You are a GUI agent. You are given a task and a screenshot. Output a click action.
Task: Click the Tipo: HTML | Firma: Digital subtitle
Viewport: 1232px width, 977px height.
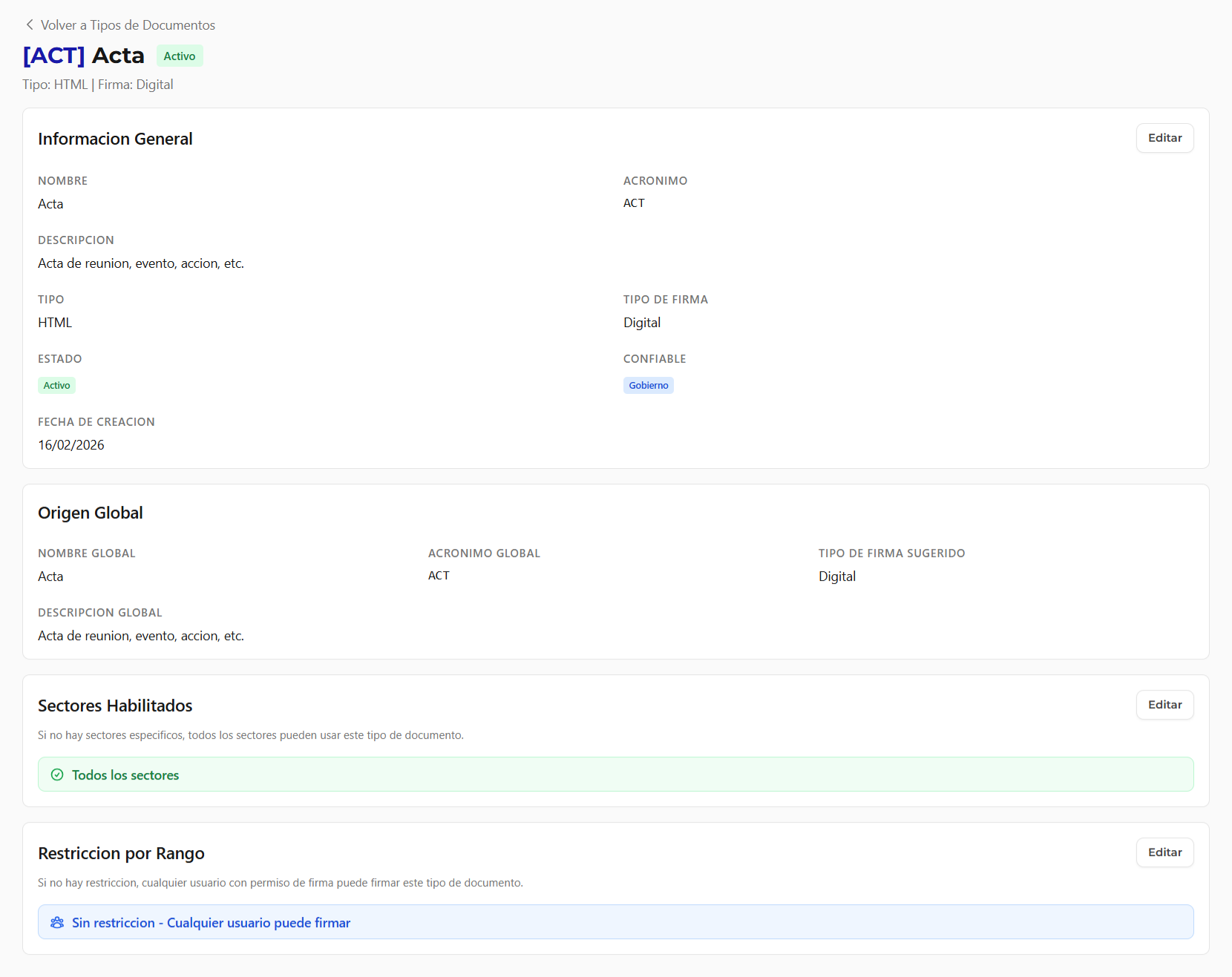98,85
